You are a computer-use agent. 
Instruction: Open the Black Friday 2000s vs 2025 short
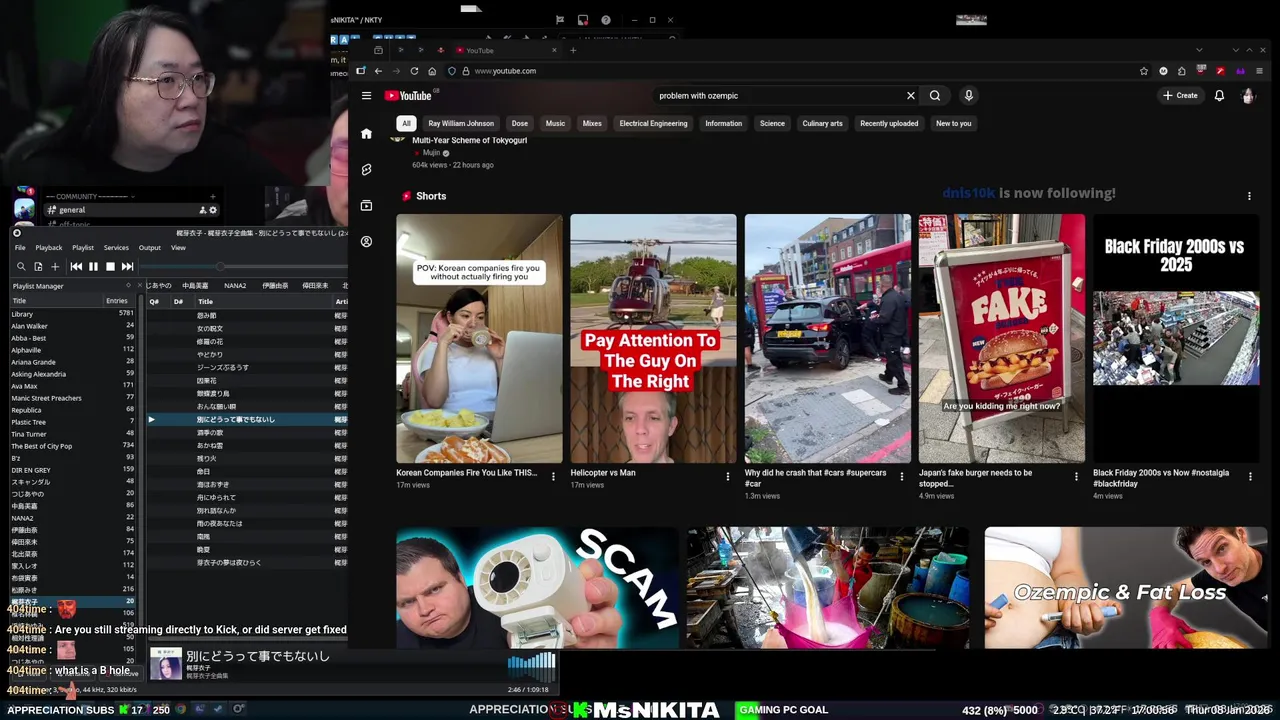(1176, 338)
